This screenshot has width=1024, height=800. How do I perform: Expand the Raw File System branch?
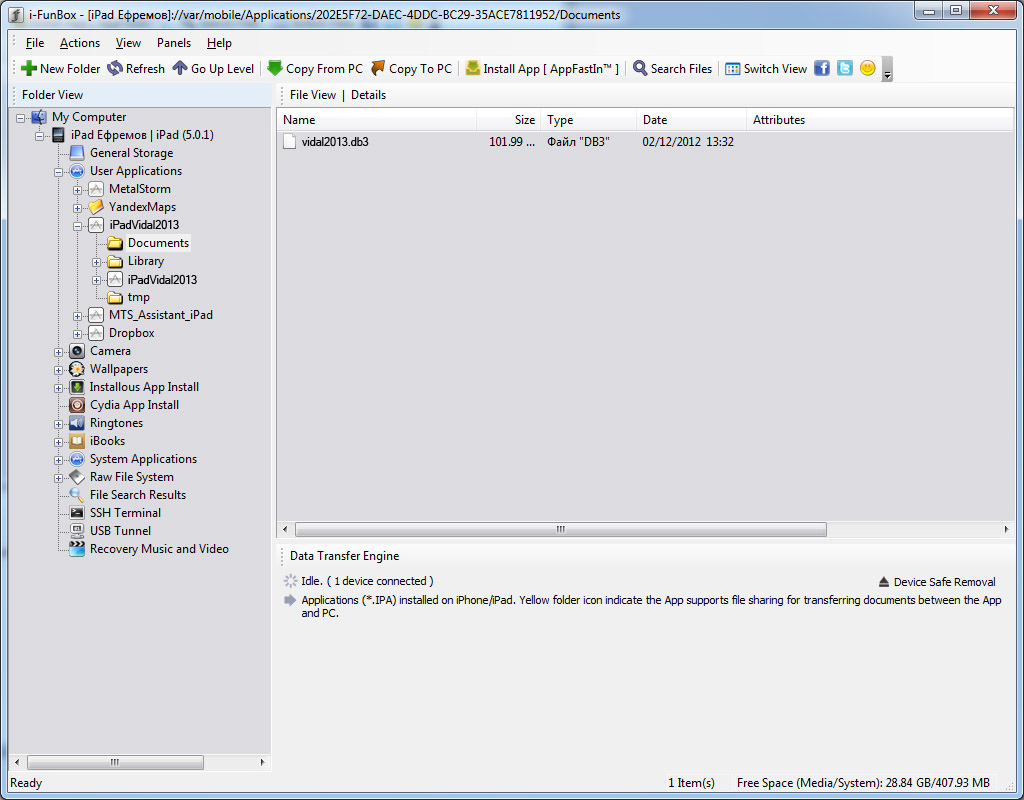point(59,479)
